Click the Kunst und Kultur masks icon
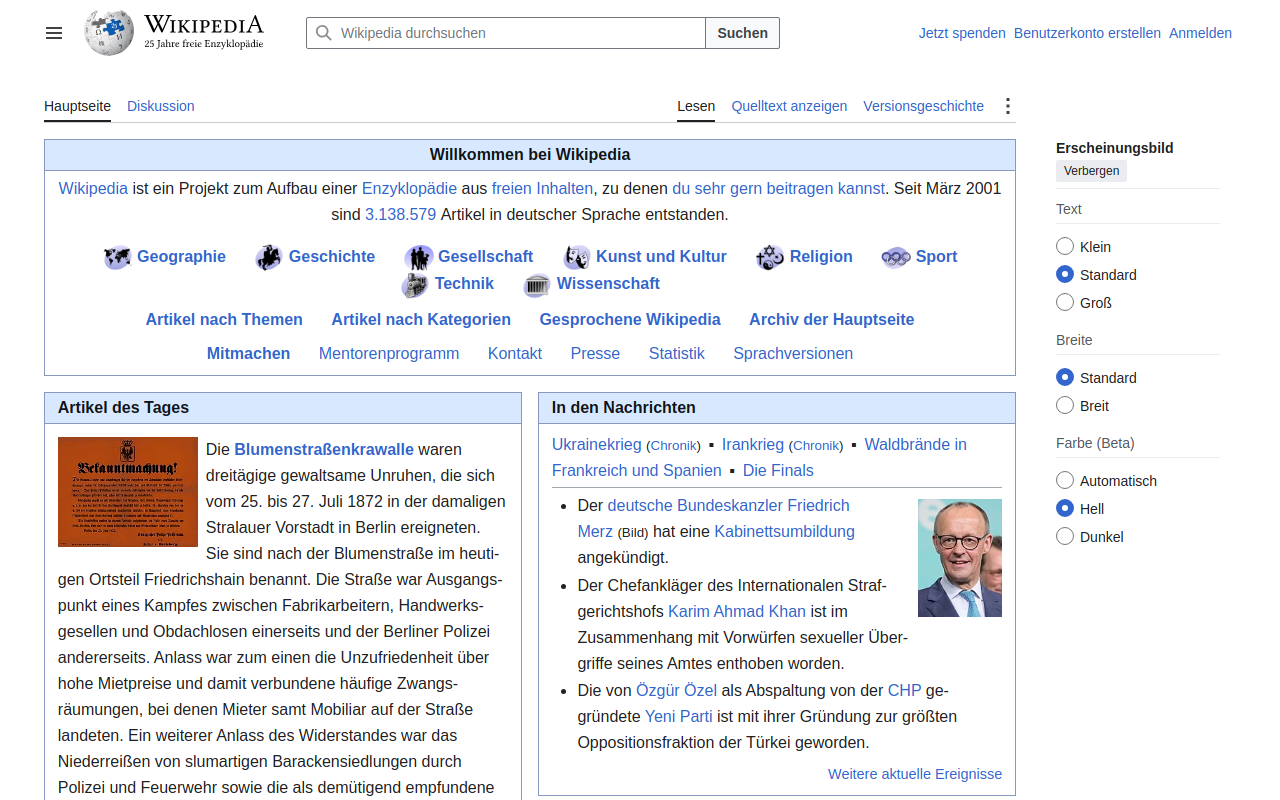 pos(577,257)
